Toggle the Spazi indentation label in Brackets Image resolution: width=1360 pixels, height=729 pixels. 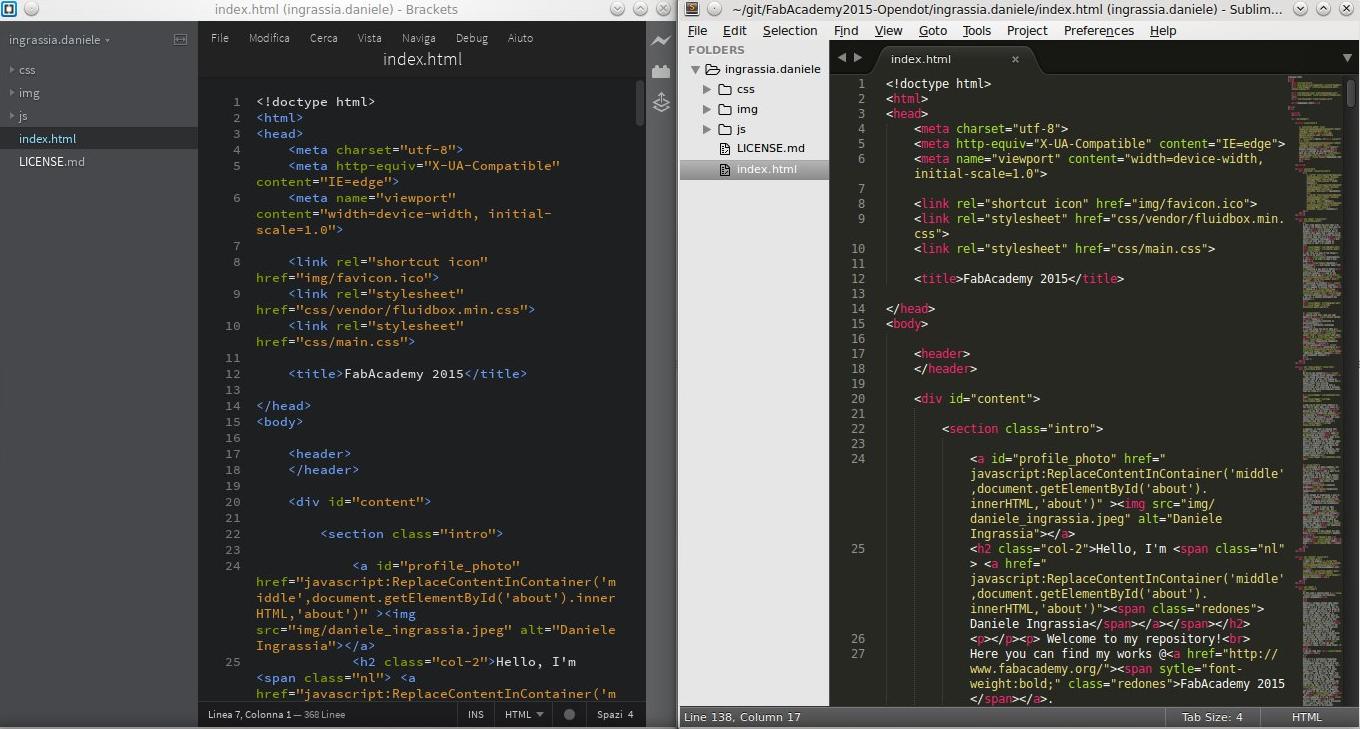608,715
